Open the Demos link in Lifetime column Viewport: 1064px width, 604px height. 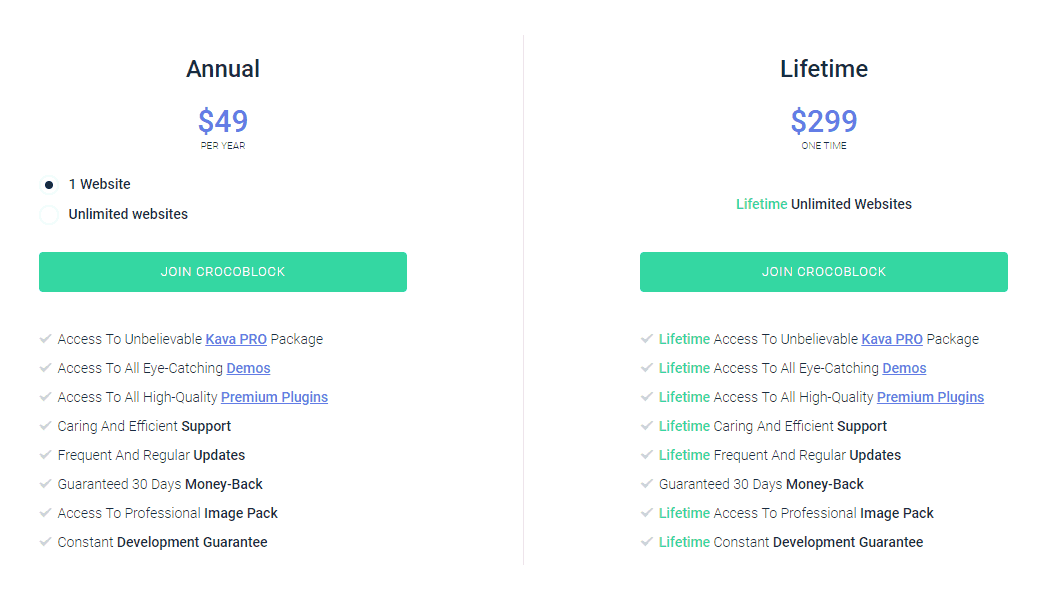[x=903, y=368]
